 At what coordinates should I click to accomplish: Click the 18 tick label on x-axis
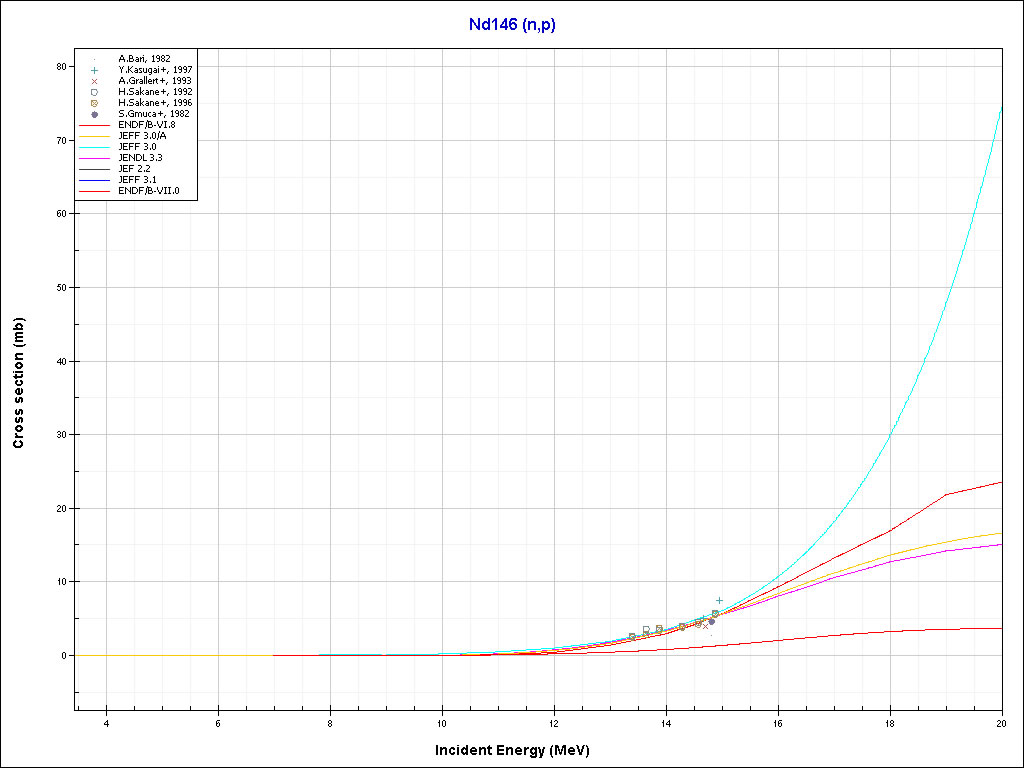tap(889, 724)
